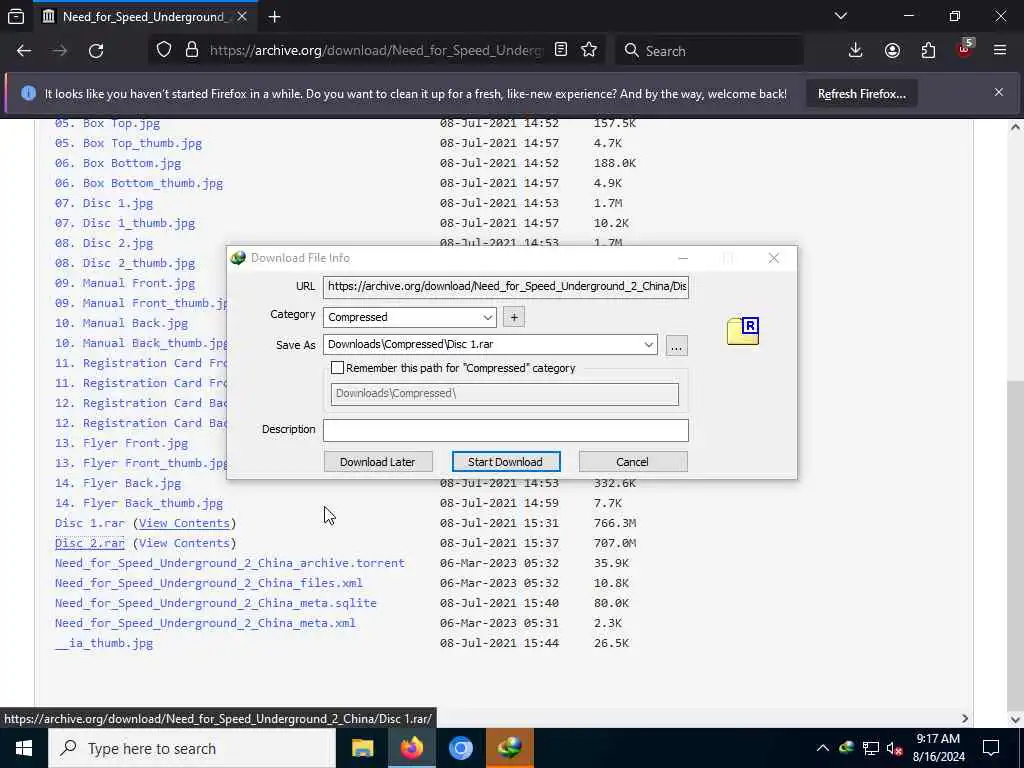Click the Firefox Search box
This screenshot has width=1024, height=768.
710,51
